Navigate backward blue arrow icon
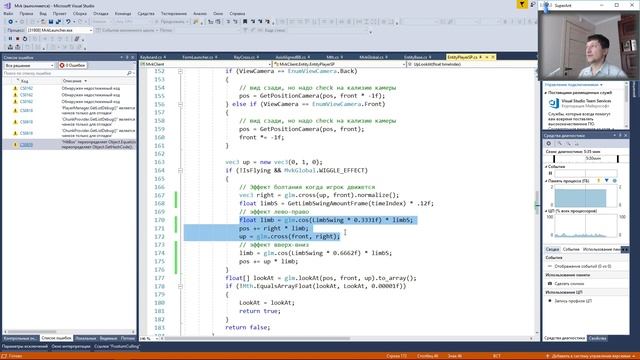 click(11, 22)
